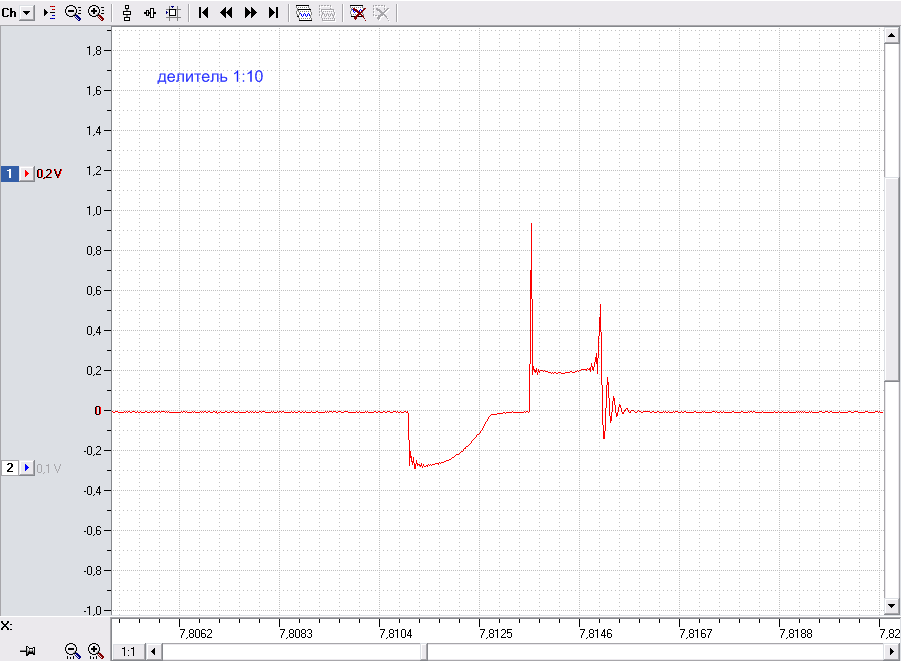This screenshot has width=901, height=661.
Task: Select channel 1 number box
Action: click(x=10, y=173)
